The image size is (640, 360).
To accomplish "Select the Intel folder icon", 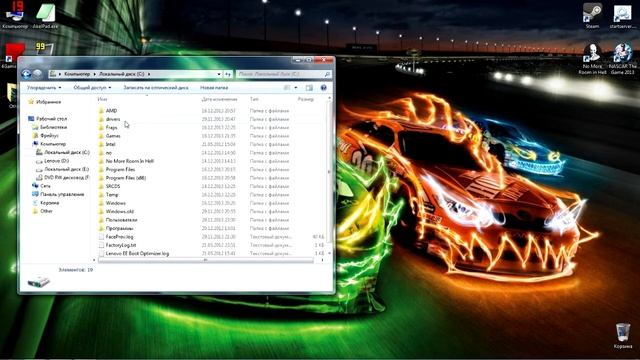I will click(101, 144).
